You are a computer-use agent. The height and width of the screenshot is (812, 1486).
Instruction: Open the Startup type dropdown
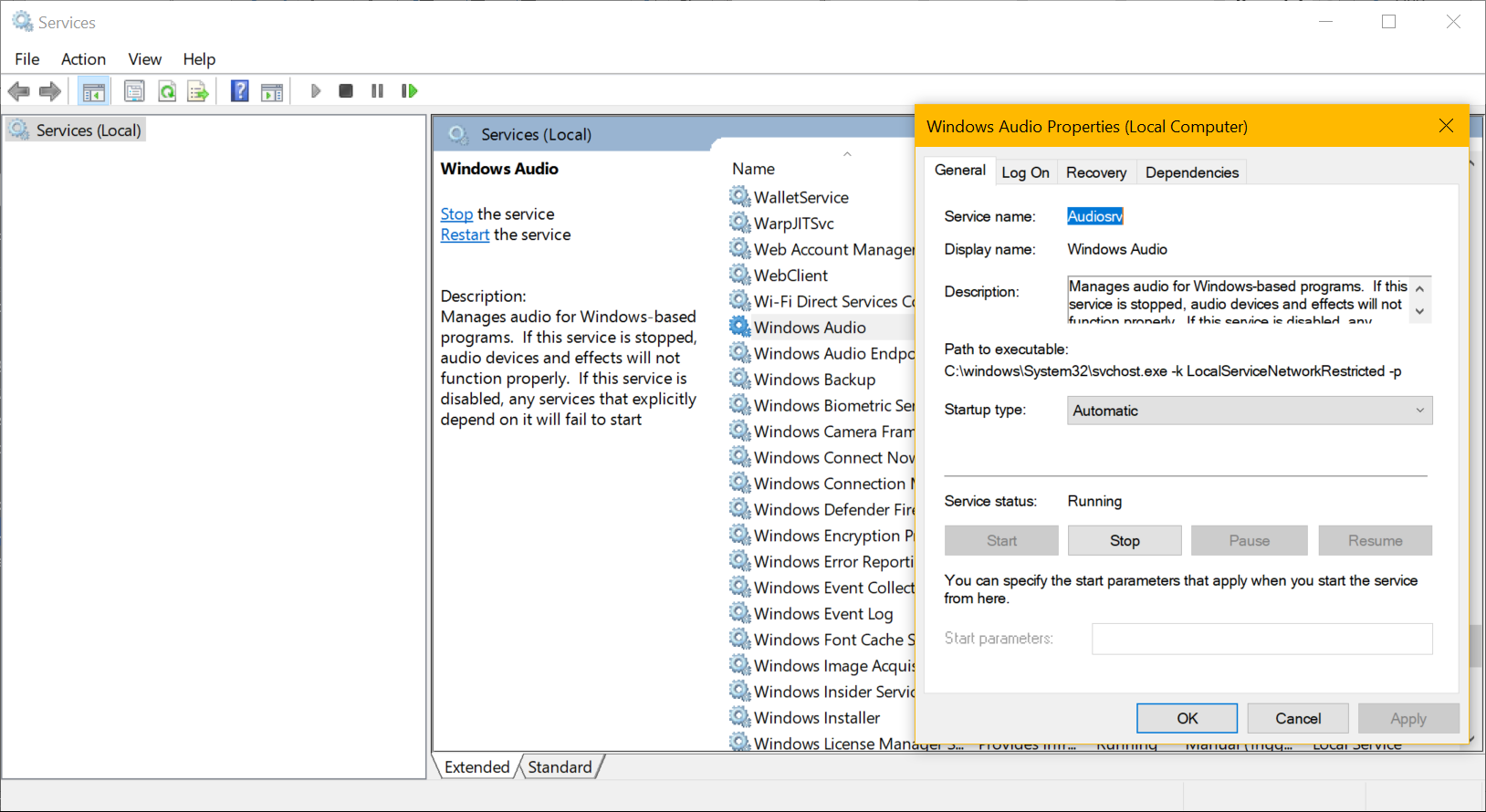[x=1250, y=411]
